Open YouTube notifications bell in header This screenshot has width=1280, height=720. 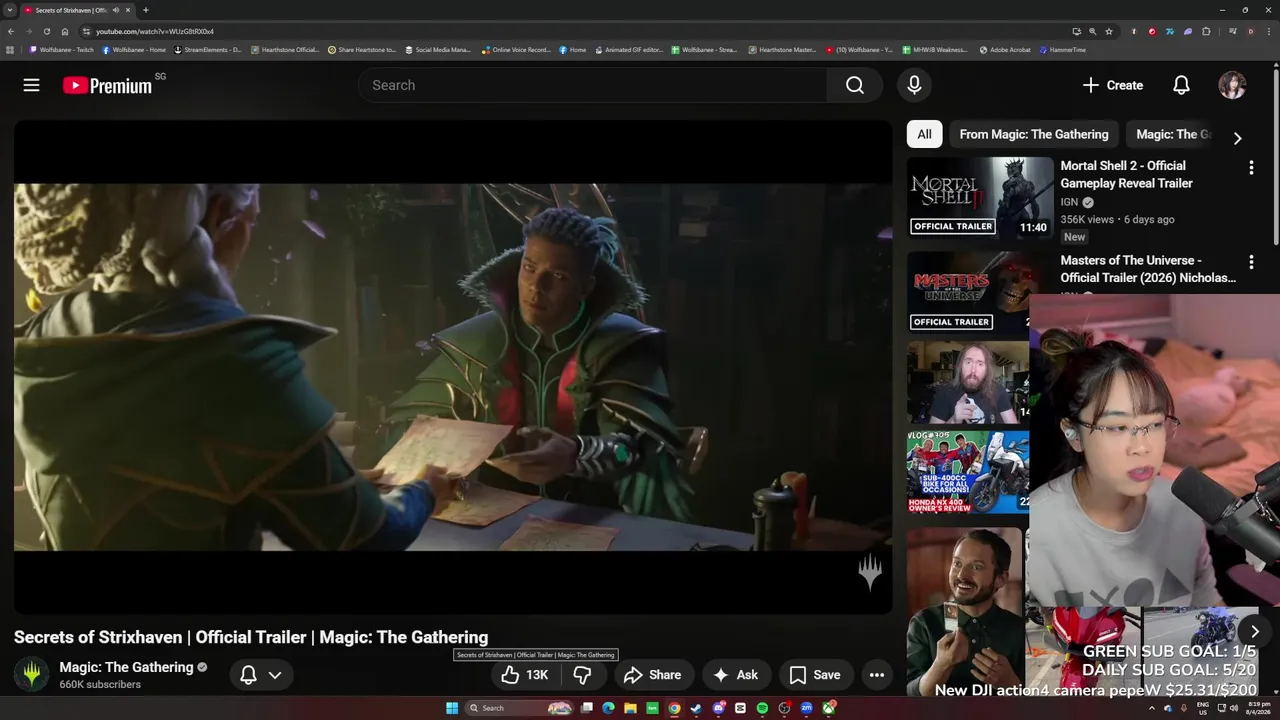1181,85
